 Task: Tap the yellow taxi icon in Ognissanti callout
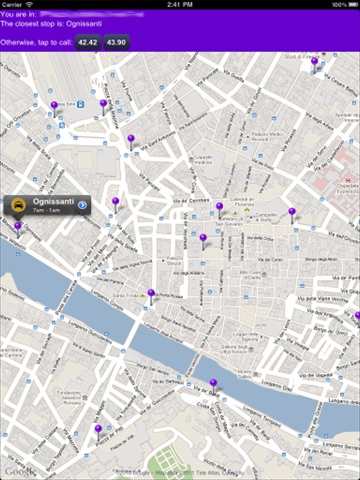19,205
